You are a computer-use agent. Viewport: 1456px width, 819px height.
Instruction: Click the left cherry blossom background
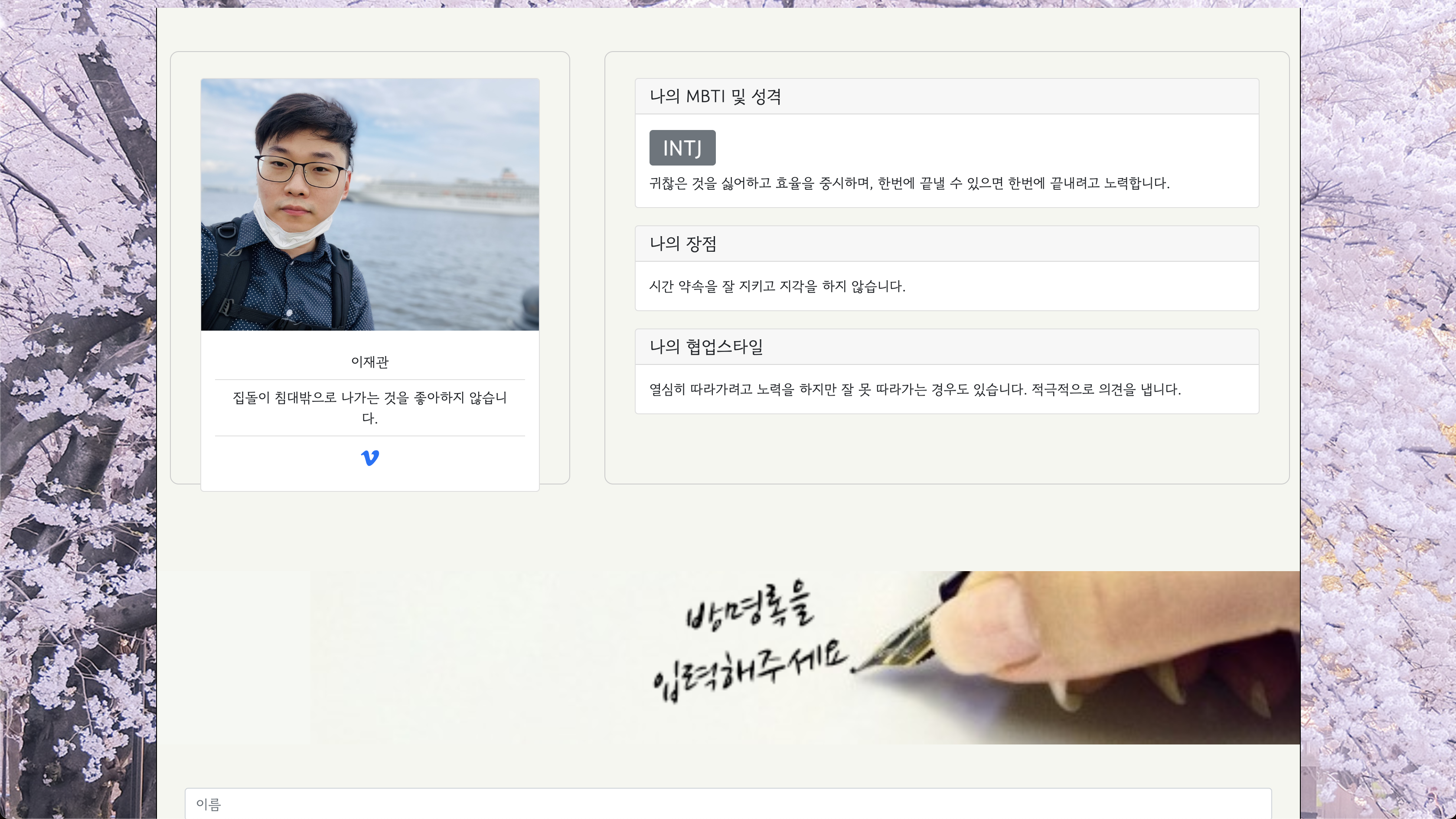(78, 395)
